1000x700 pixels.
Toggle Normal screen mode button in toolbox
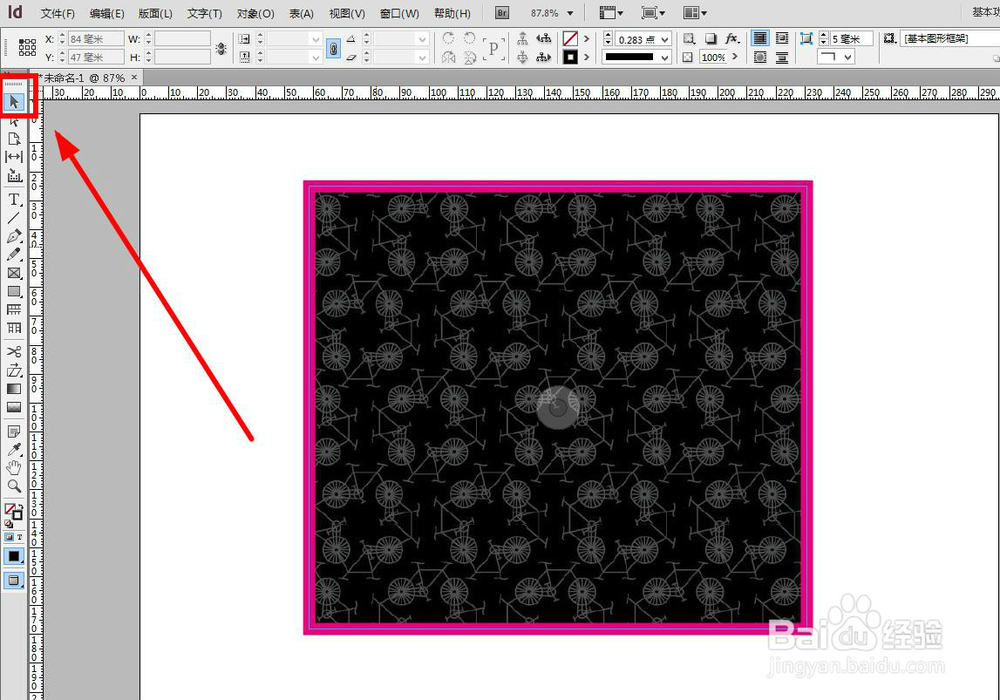14,580
